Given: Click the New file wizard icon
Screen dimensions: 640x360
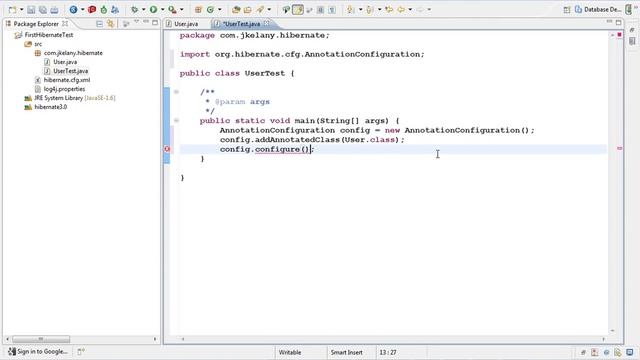Looking at the screenshot, I should [x=12, y=9].
